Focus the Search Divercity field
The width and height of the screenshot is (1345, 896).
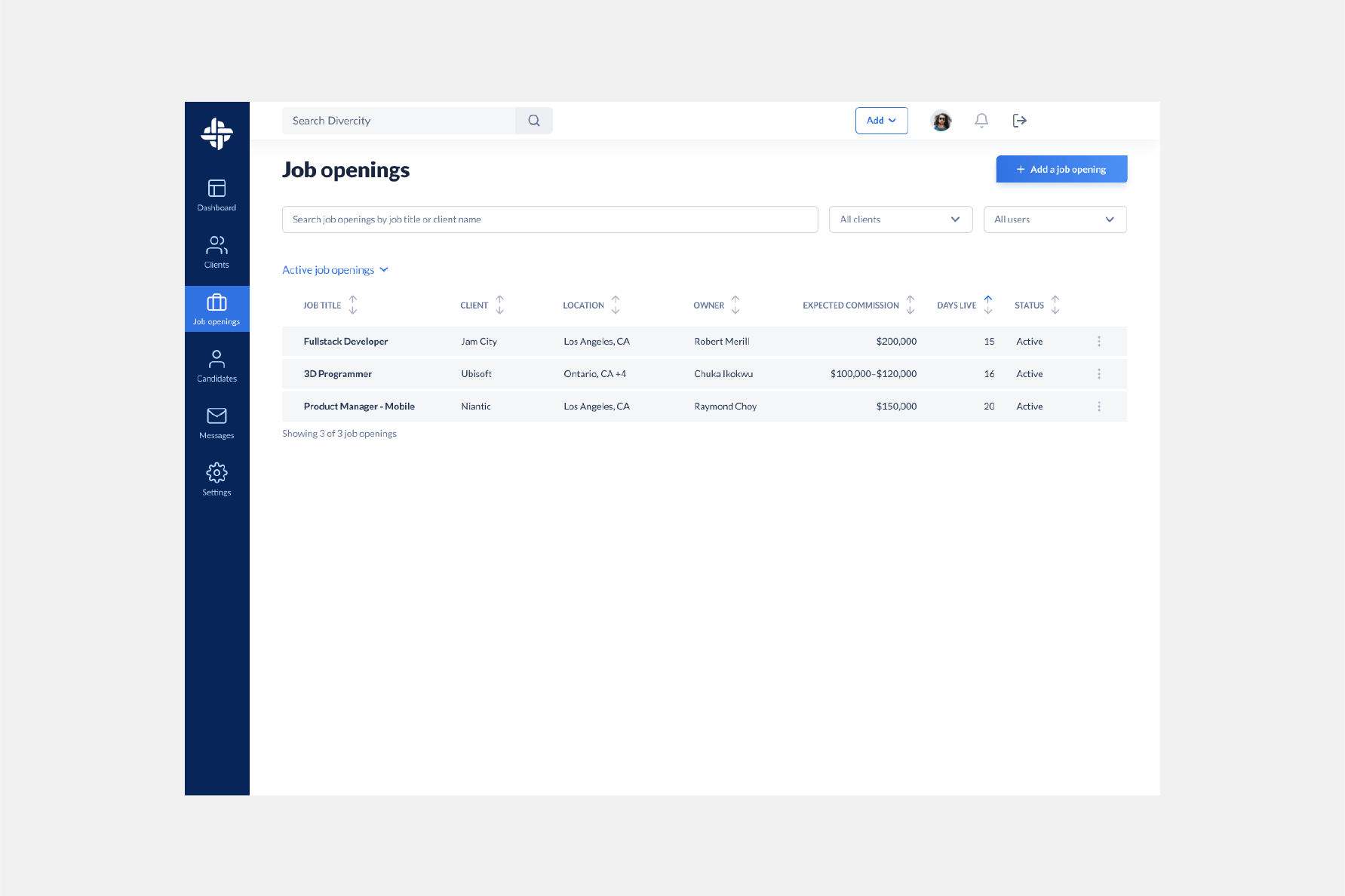399,121
